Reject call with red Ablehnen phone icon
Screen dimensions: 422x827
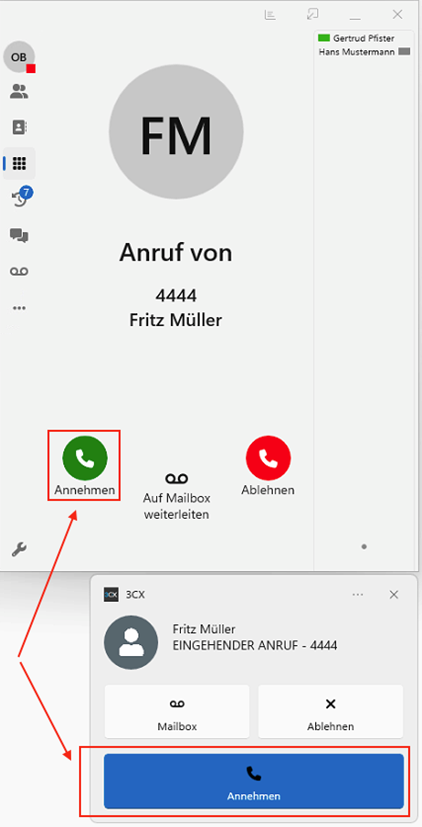pyautogui.click(x=268, y=458)
